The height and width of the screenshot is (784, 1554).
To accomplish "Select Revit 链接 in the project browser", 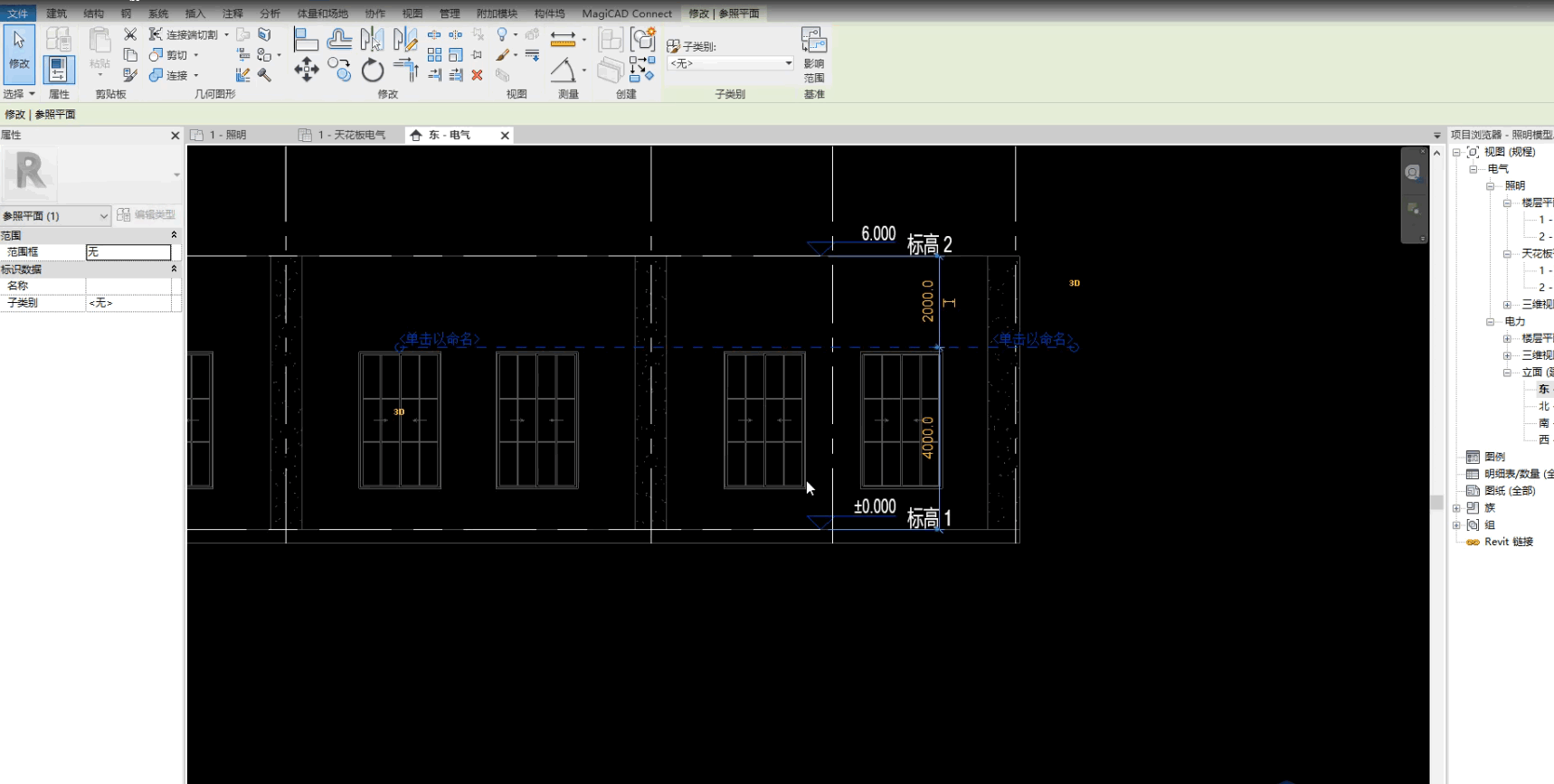I will point(1509,542).
